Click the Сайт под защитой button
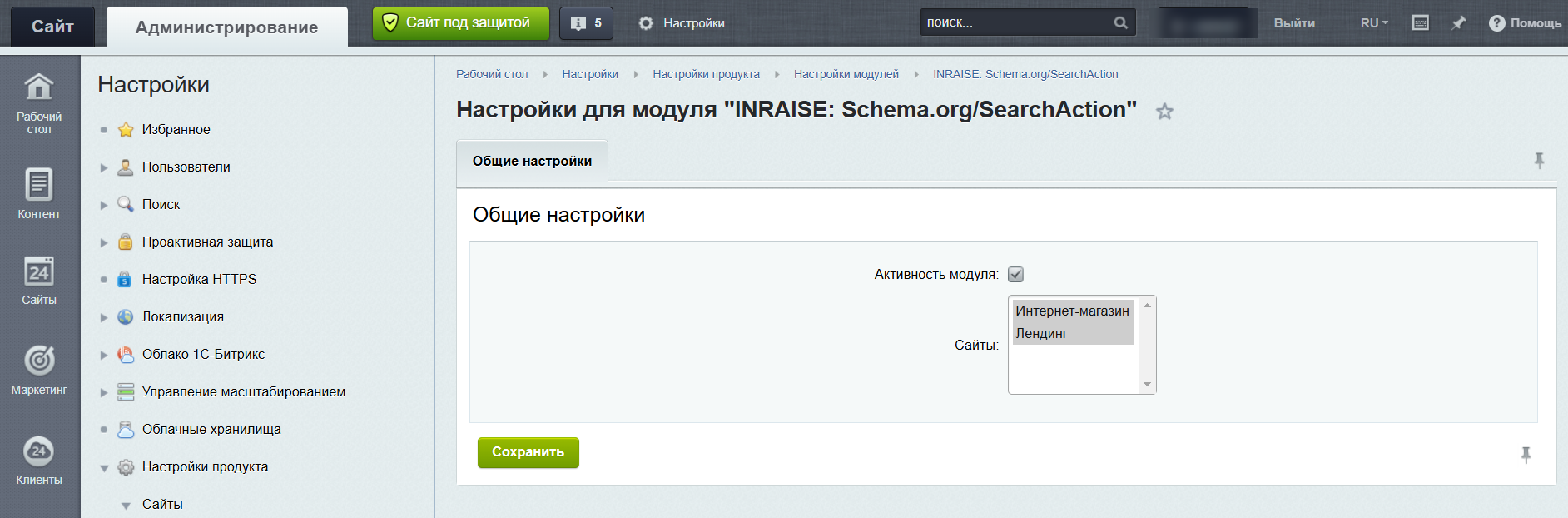The image size is (1568, 518). click(x=460, y=23)
